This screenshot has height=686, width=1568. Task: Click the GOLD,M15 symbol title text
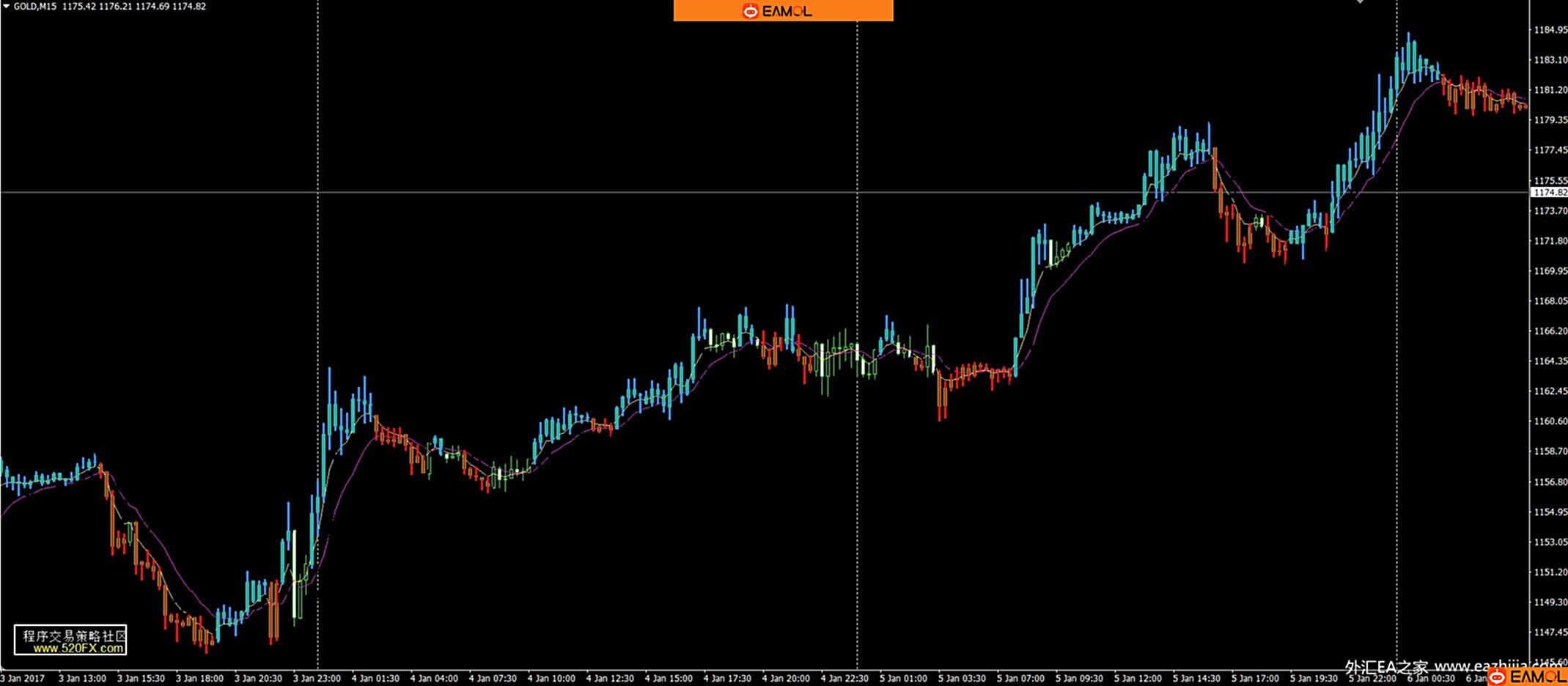[35, 7]
